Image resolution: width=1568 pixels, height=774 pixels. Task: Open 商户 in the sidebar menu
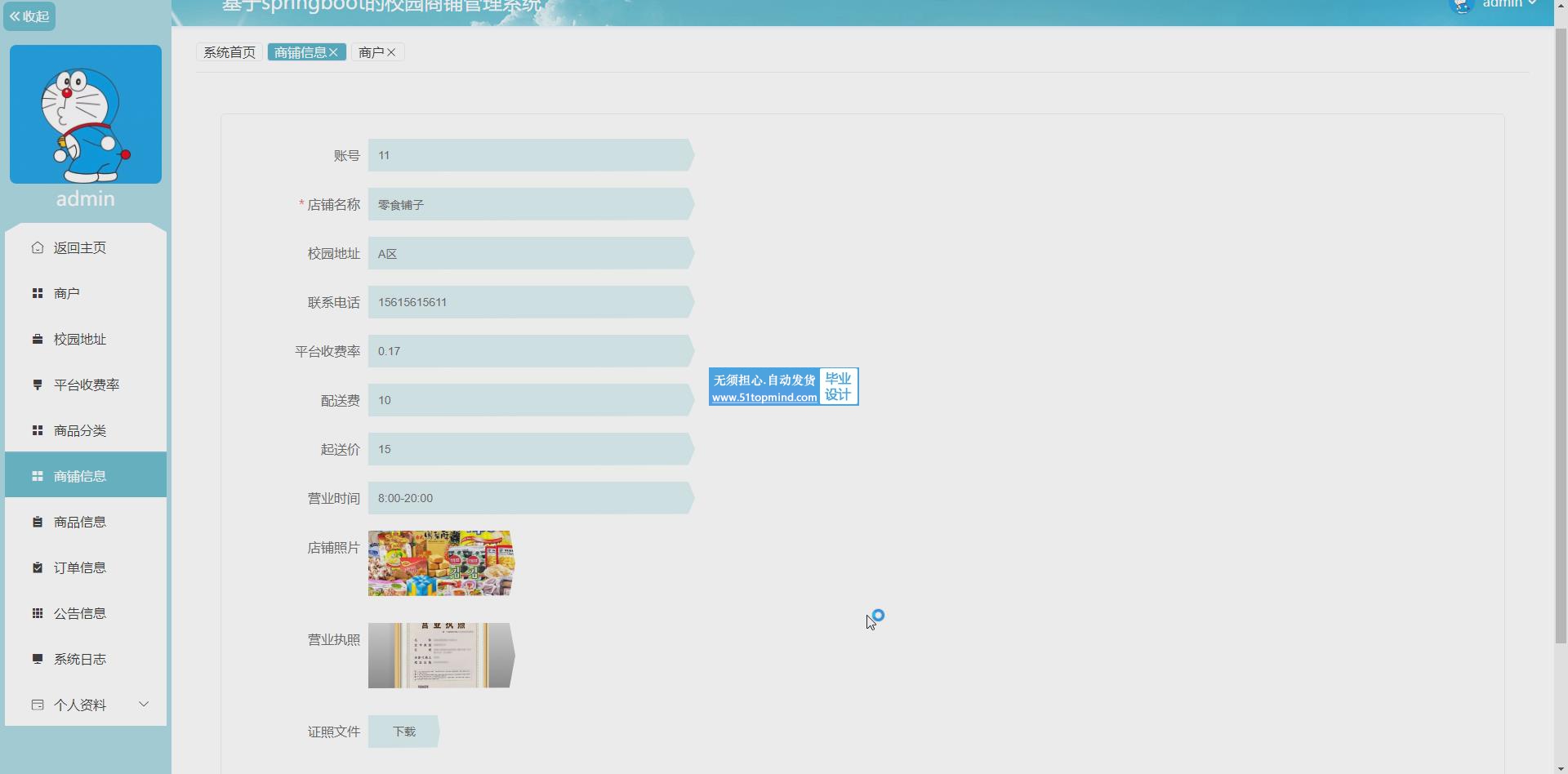pos(86,293)
